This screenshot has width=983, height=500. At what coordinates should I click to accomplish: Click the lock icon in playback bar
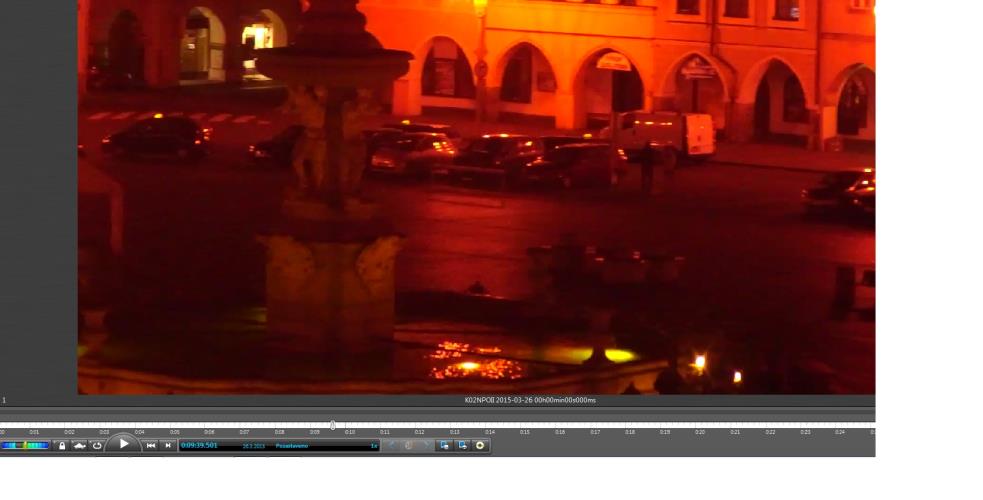coord(61,445)
